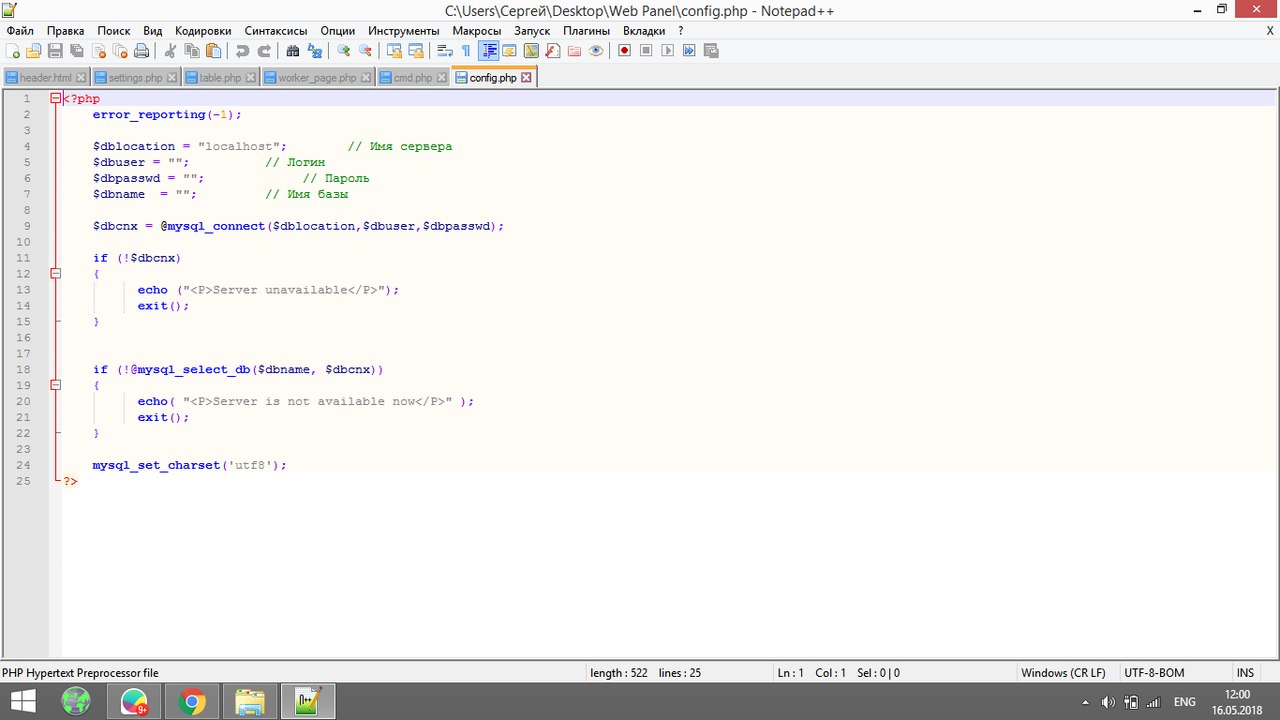Toggle Show All Characters pilcrow button
The width and height of the screenshot is (1280, 720).
click(x=466, y=51)
